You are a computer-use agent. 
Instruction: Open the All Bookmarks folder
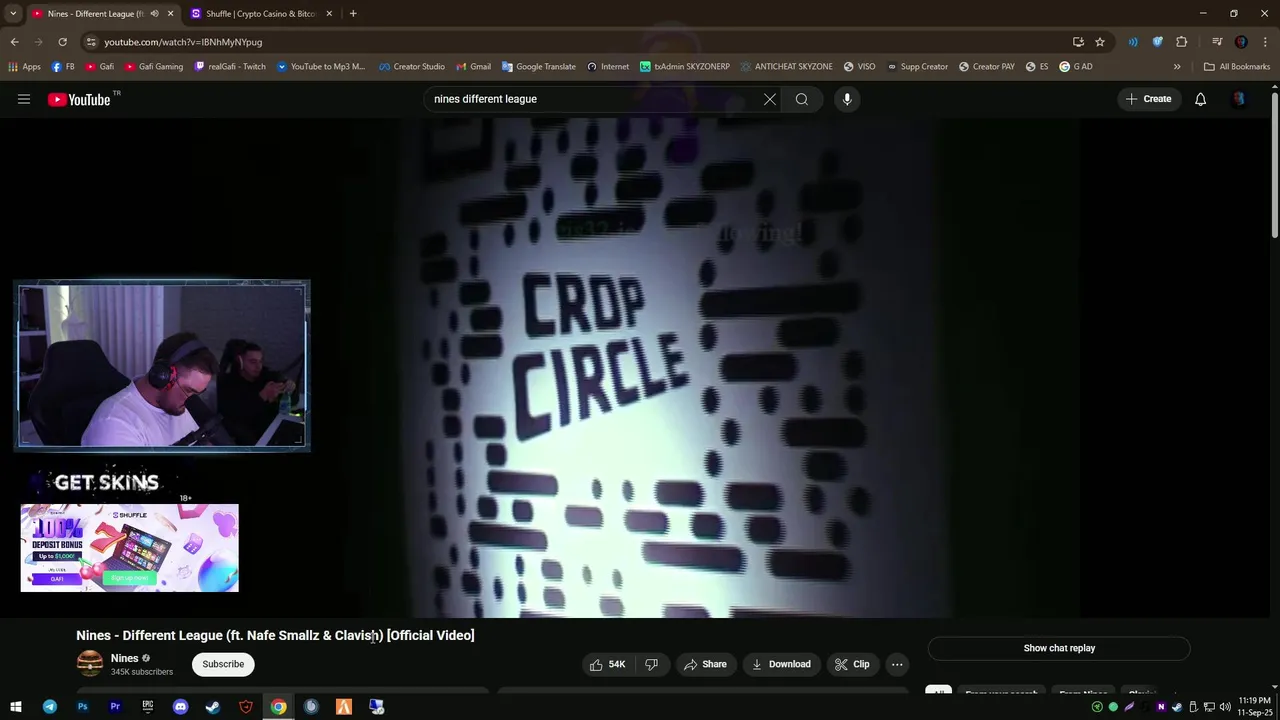click(x=1237, y=67)
